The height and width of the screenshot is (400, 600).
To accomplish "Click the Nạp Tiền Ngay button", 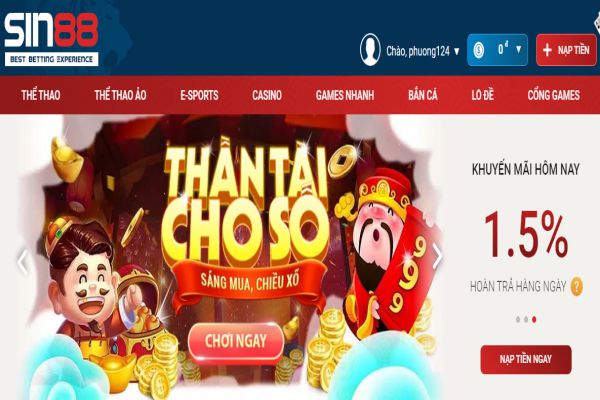I will 526,359.
